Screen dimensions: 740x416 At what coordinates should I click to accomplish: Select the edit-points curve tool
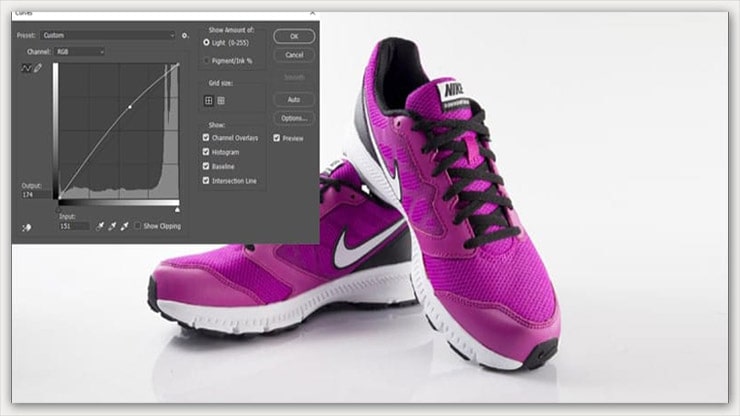26,69
